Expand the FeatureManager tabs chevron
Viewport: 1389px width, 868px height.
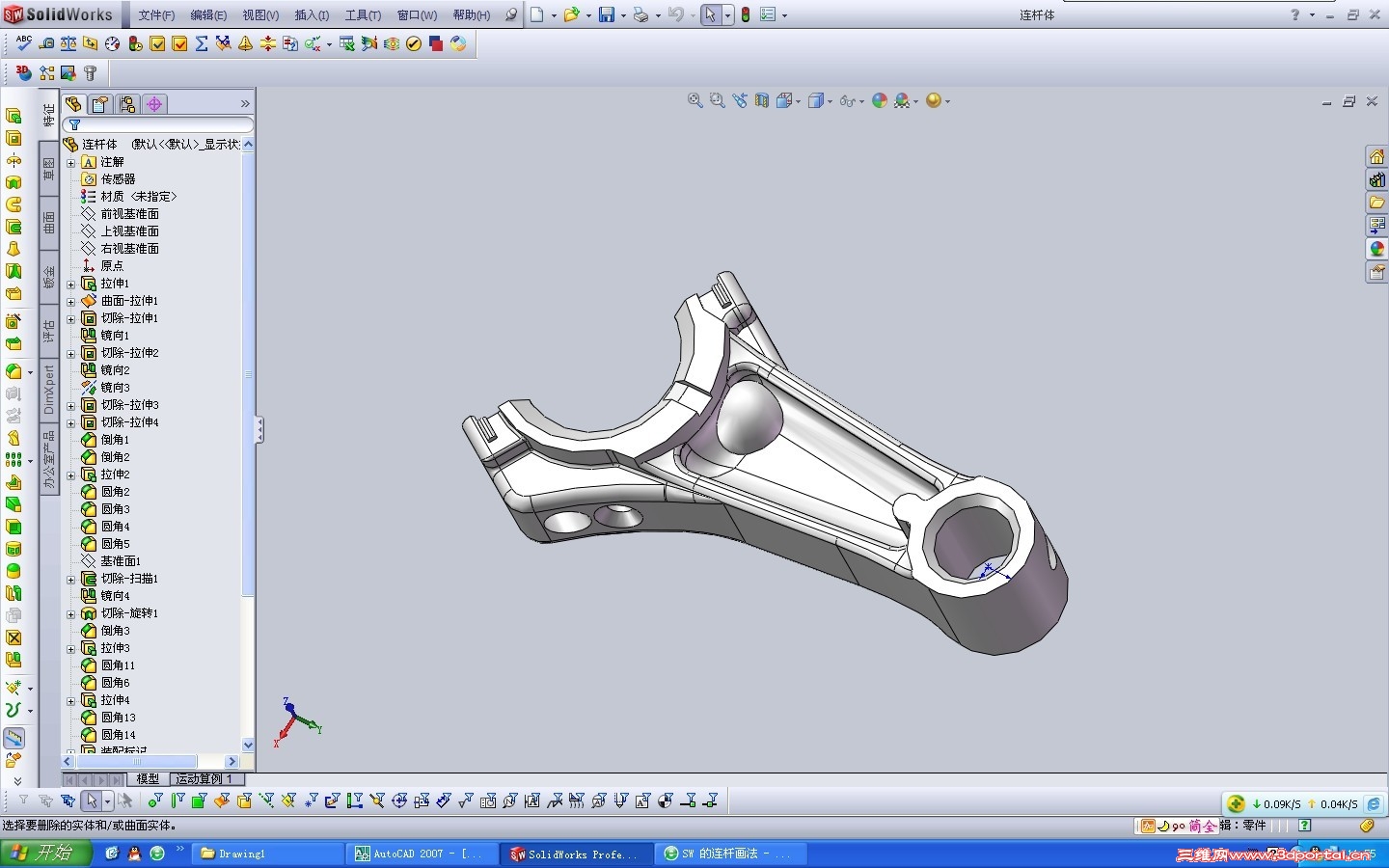pyautogui.click(x=245, y=103)
